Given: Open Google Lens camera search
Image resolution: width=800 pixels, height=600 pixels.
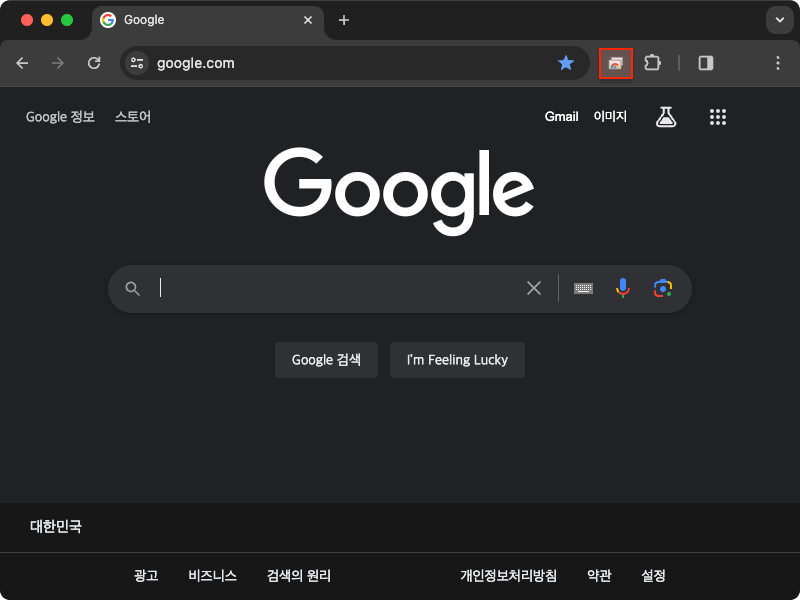Looking at the screenshot, I should (664, 288).
